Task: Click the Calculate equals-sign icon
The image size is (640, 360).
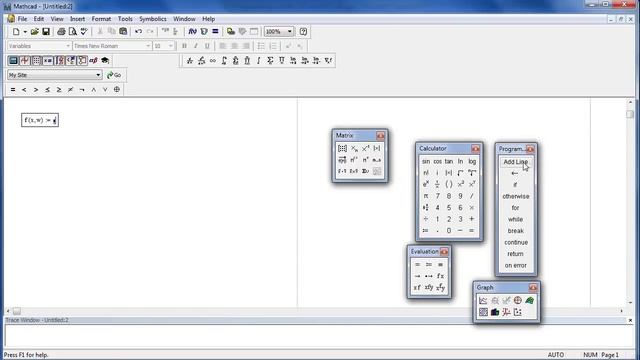Action: pos(215,31)
